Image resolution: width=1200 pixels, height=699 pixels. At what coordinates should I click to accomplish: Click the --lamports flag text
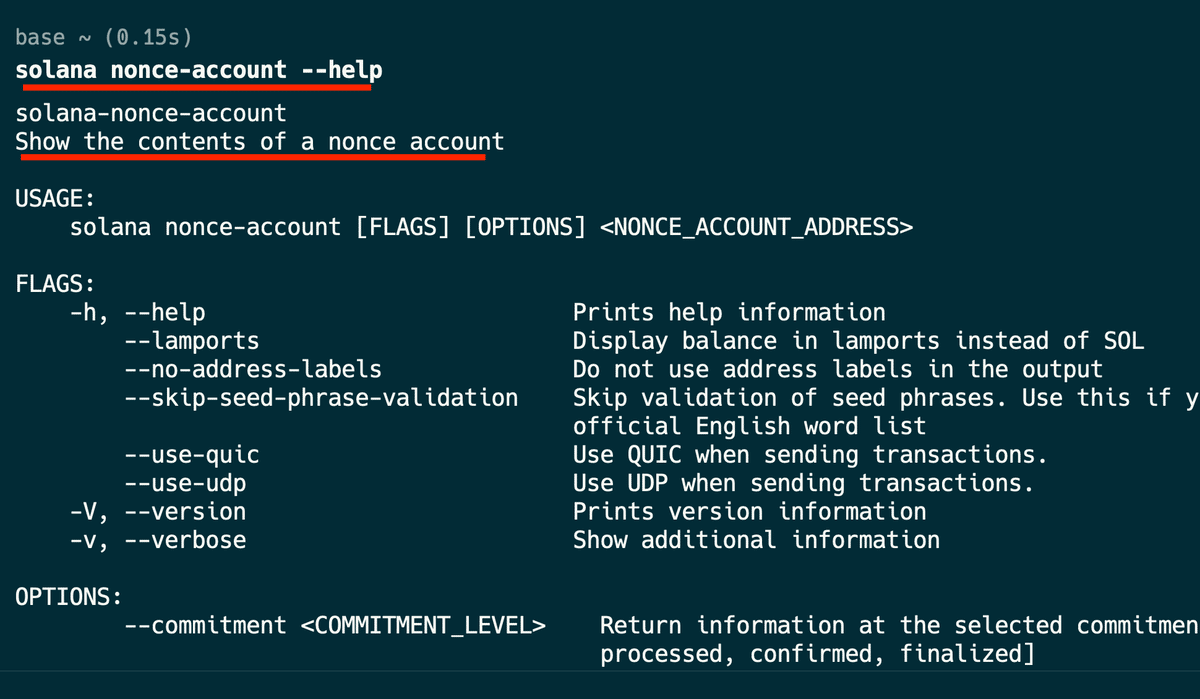(192, 341)
